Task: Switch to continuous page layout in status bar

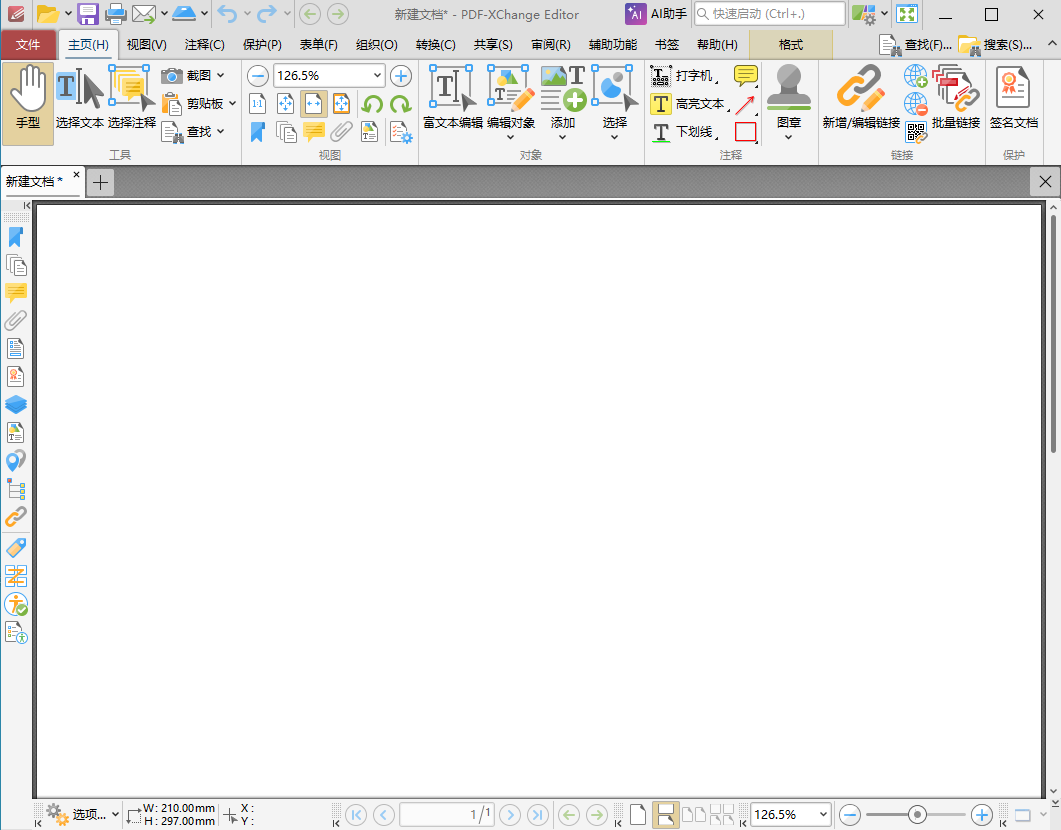Action: tap(665, 814)
